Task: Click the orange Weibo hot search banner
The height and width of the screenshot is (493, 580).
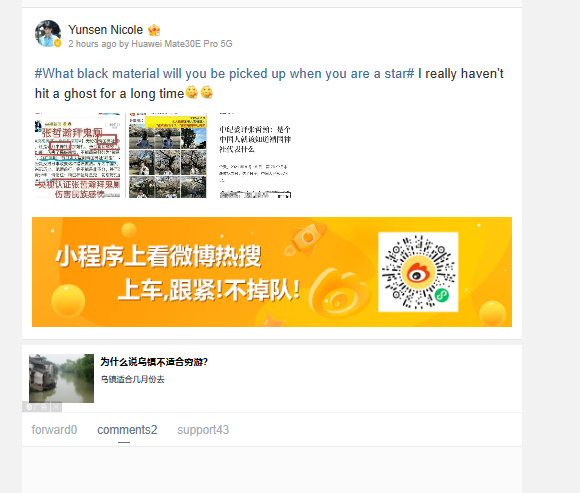Action: 272,272
